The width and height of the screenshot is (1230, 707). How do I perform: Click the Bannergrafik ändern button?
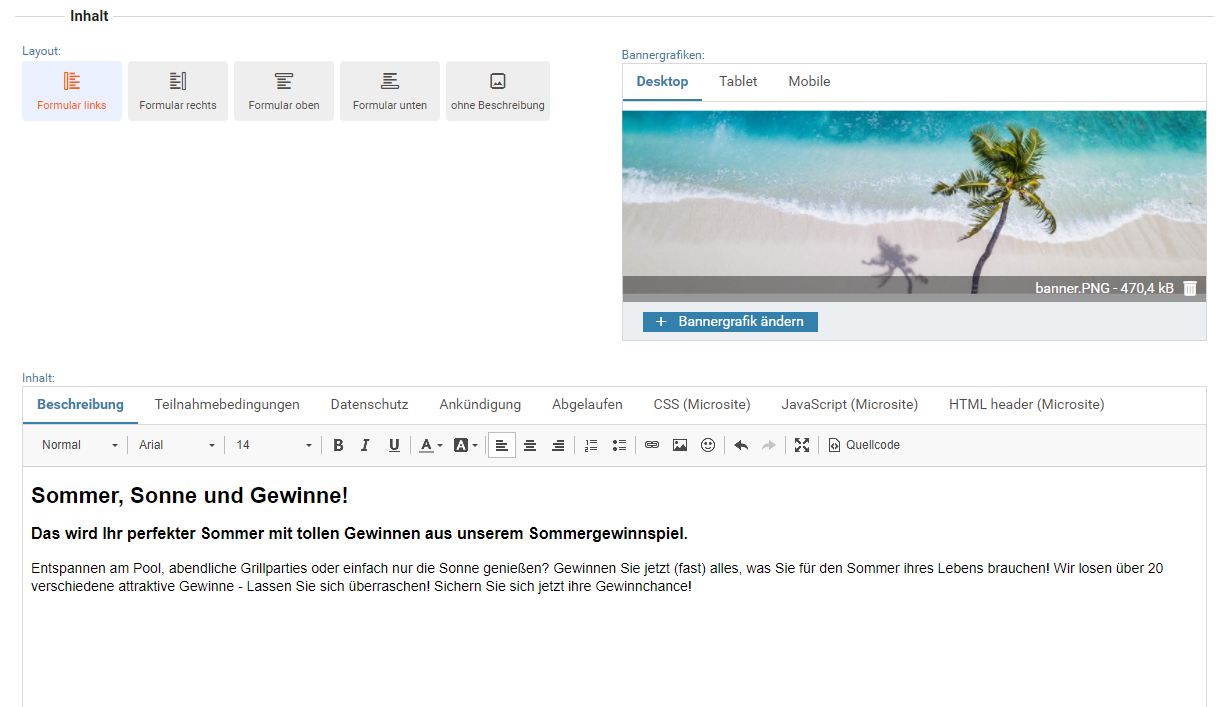(x=730, y=322)
